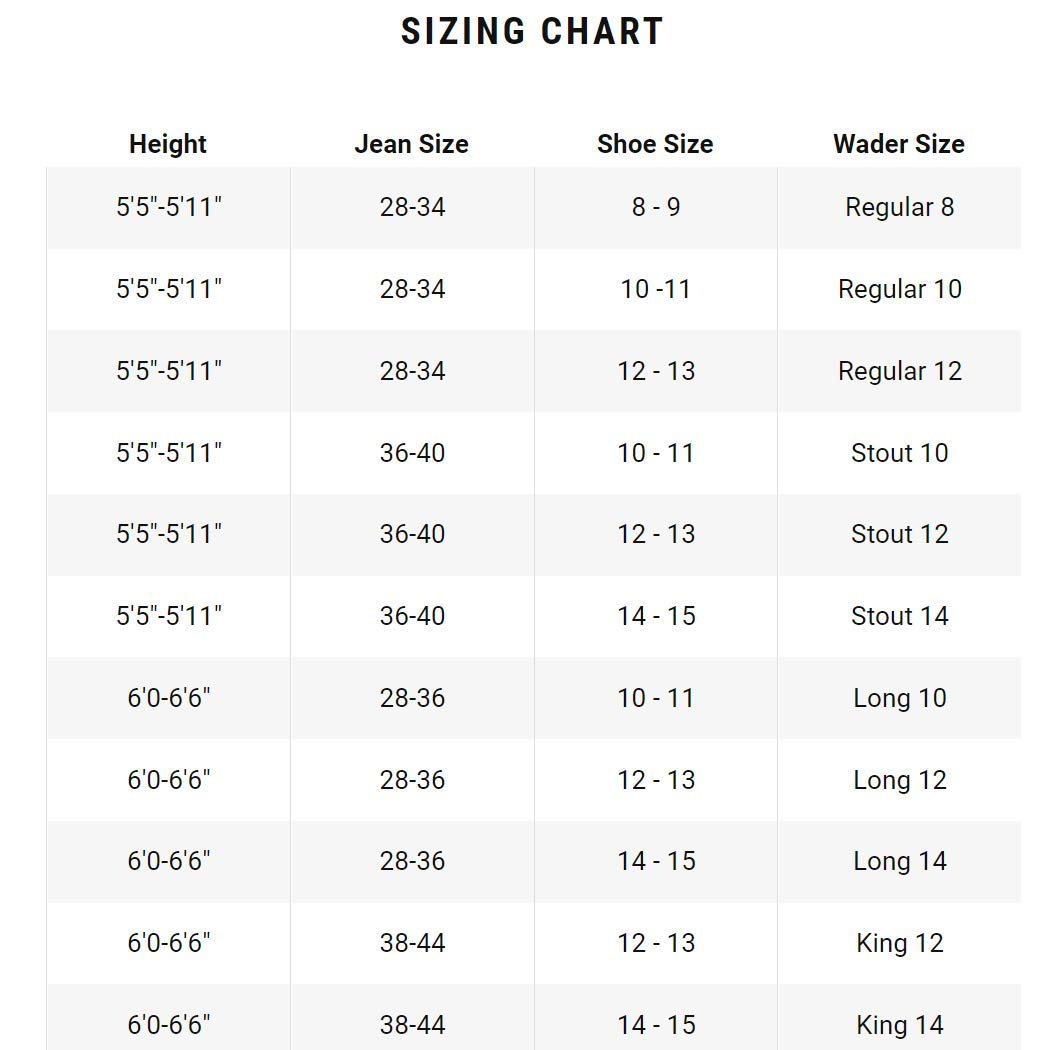The image size is (1050, 1050).
Task: Click the Long 12 wader size cell
Action: coord(899,780)
